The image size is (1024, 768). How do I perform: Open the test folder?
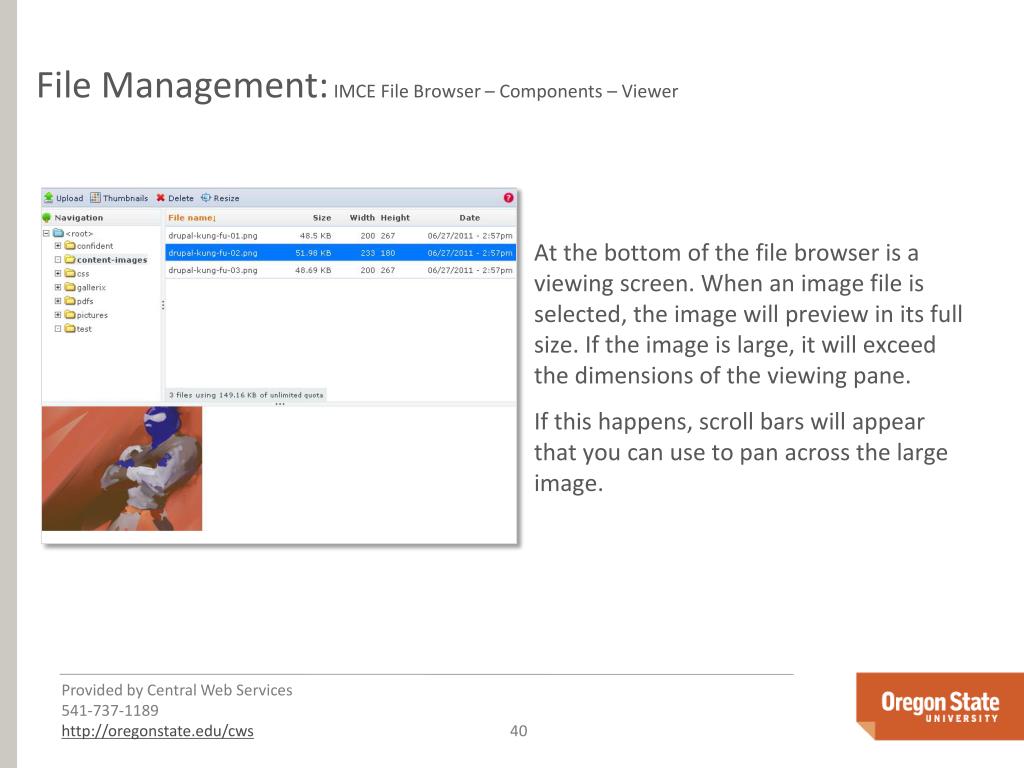[78, 328]
